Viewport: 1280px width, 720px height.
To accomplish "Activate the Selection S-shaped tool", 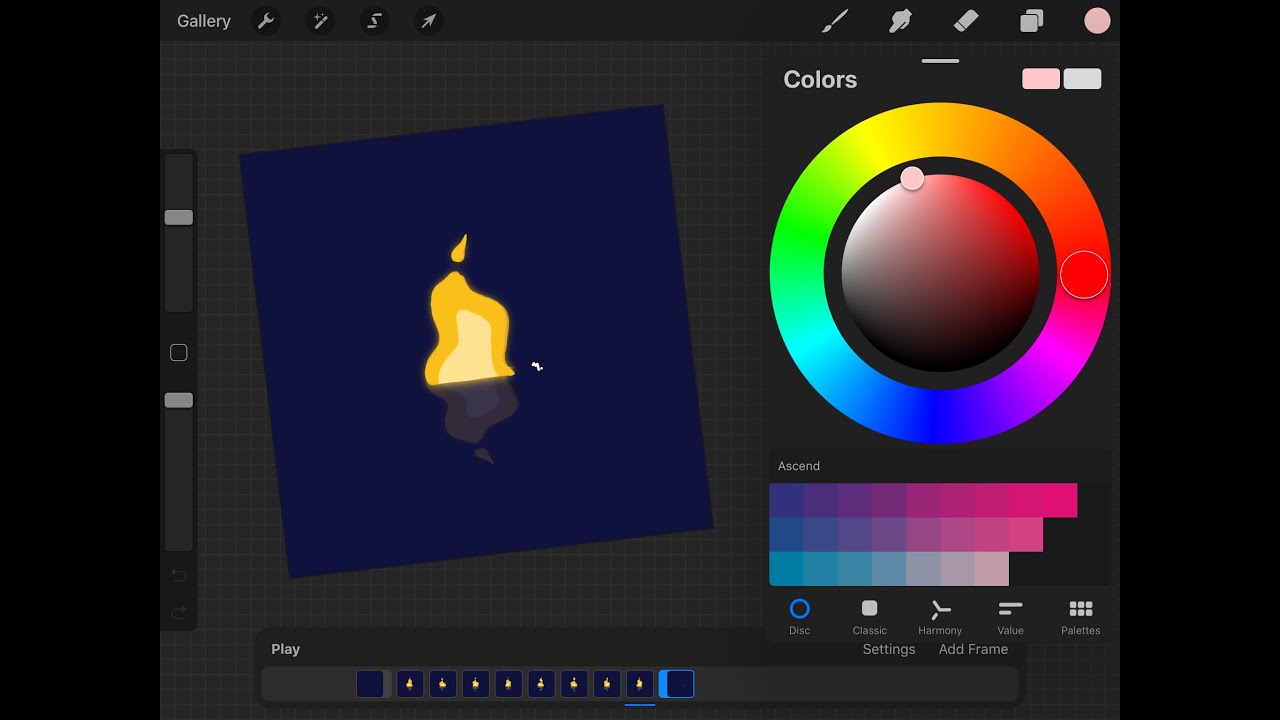I will click(375, 21).
